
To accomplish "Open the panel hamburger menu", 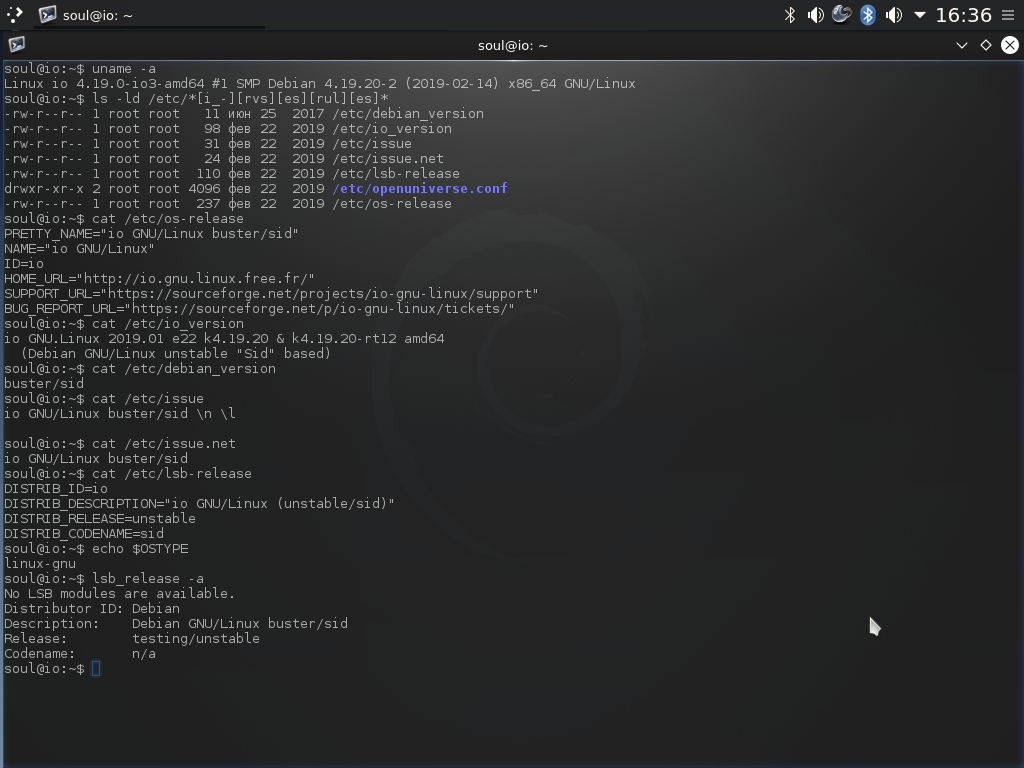I will pyautogui.click(x=1008, y=14).
